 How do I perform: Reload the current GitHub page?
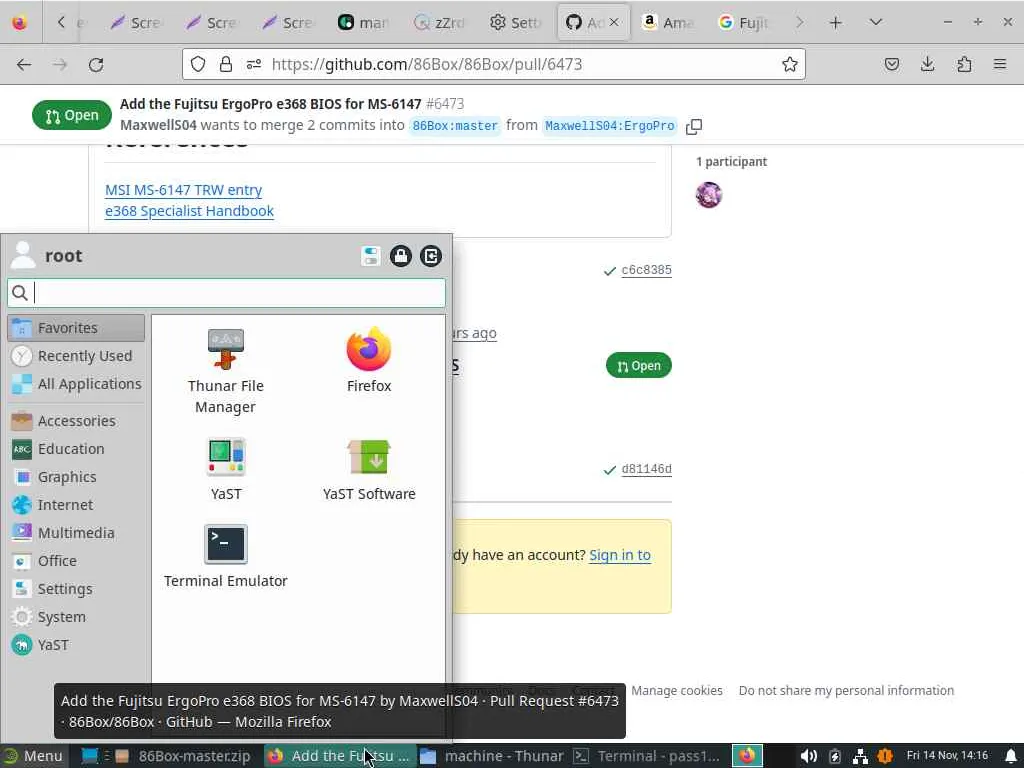click(x=96, y=65)
